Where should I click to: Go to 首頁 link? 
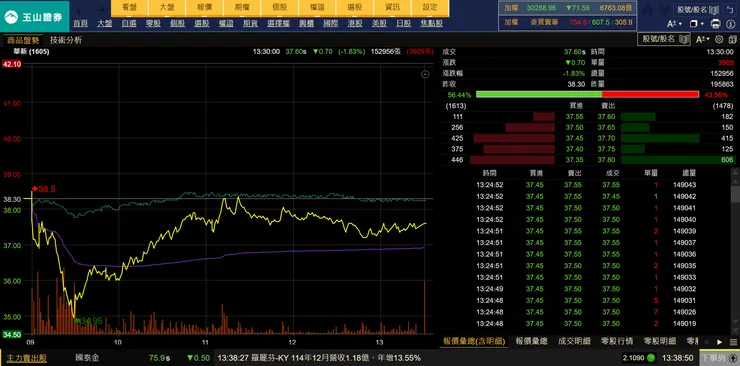click(80, 24)
